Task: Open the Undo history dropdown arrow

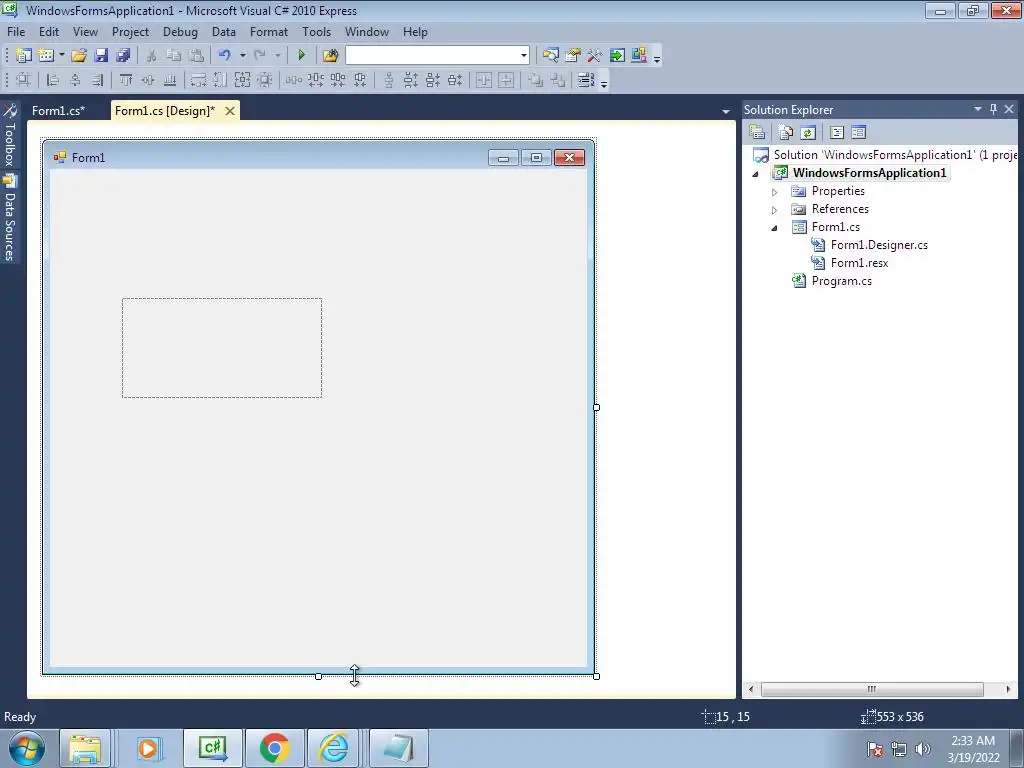Action: coord(242,56)
